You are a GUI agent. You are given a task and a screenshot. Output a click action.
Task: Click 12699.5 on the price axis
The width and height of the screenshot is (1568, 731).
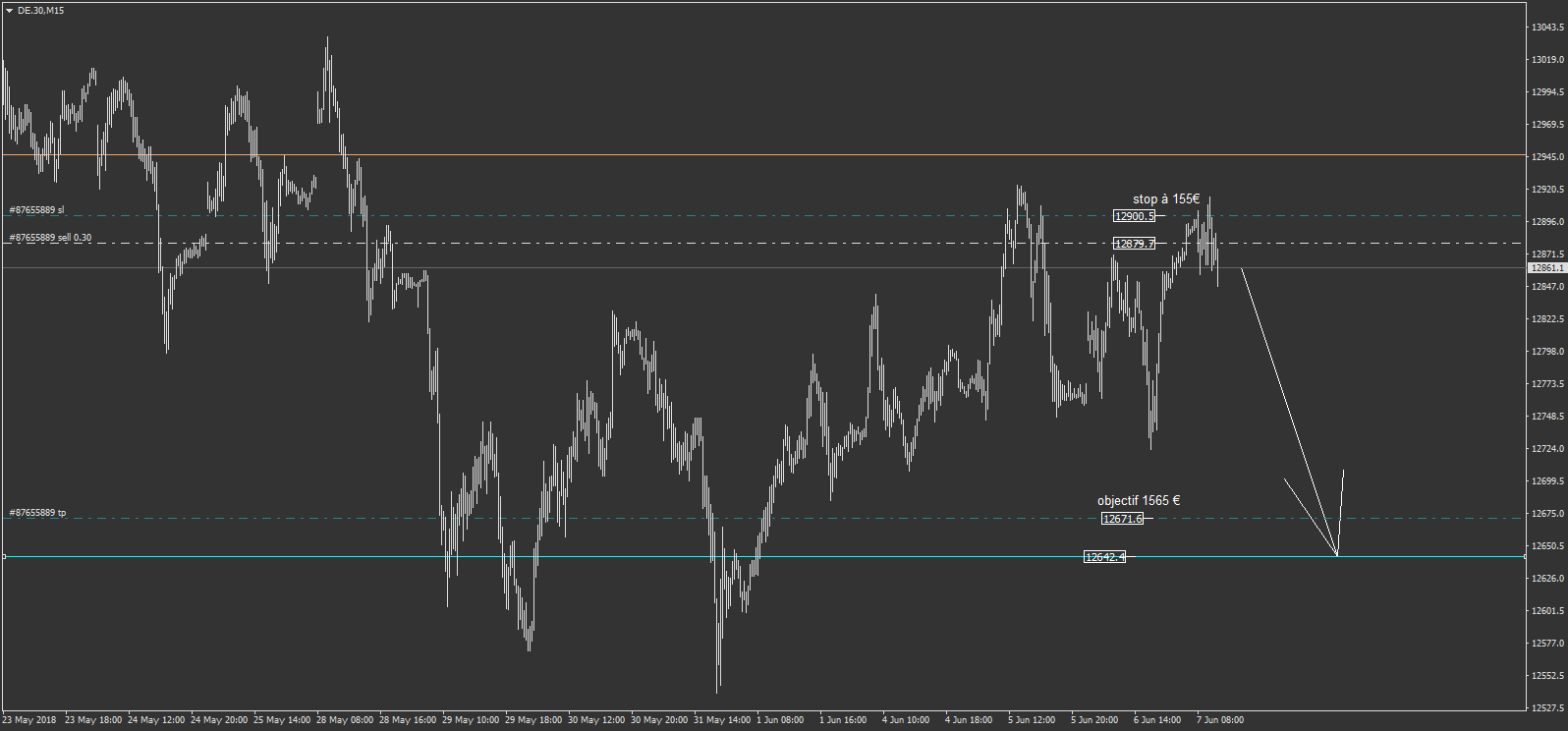1547,481
